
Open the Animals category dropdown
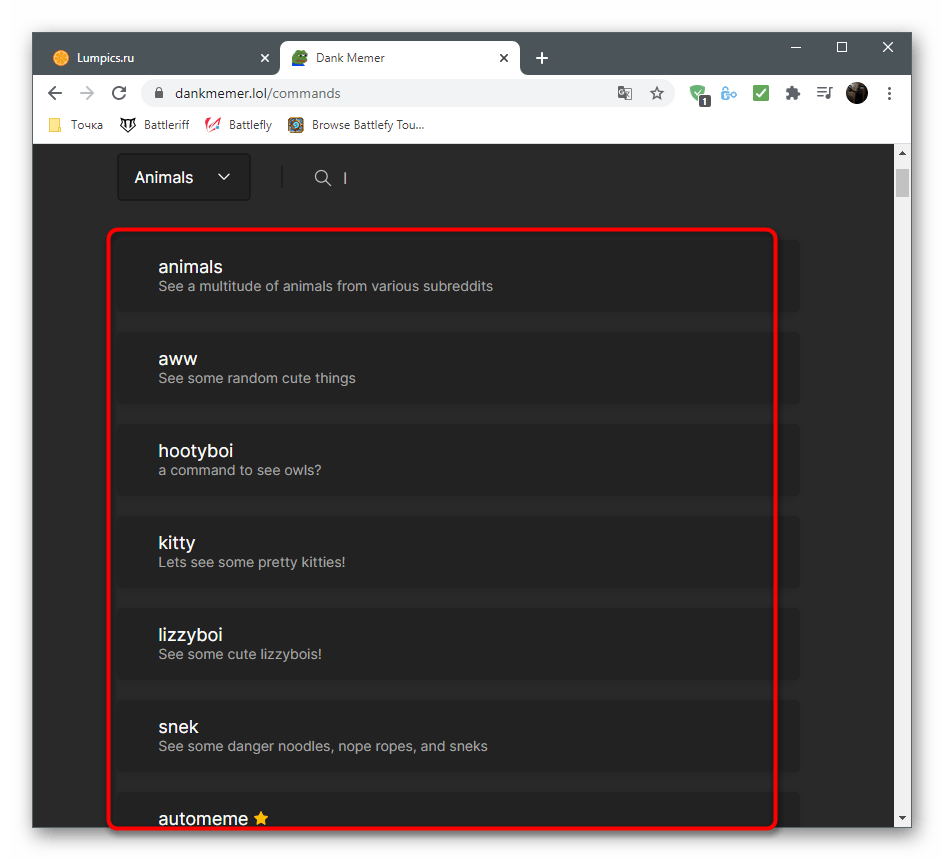point(184,177)
